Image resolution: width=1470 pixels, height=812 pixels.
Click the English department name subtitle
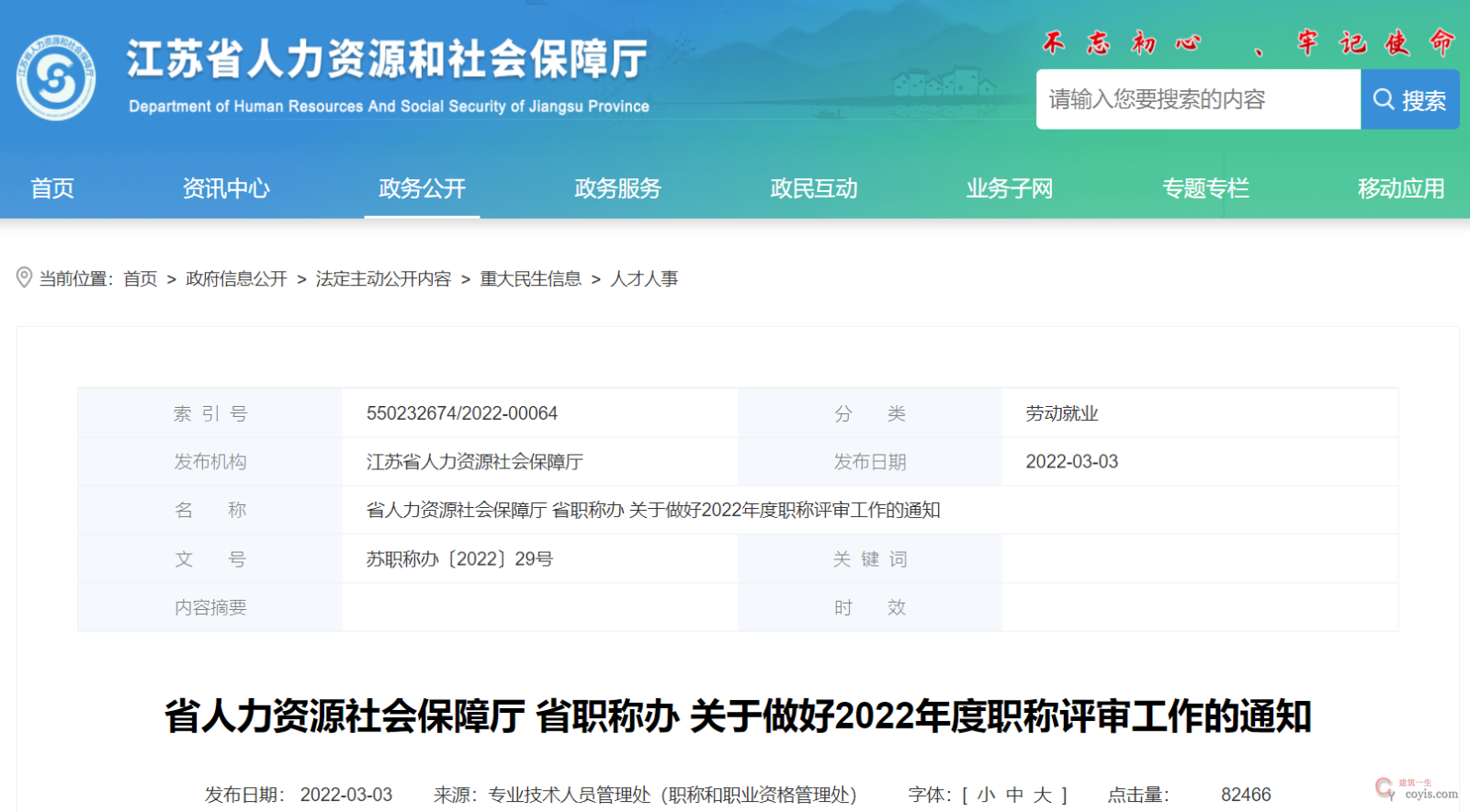pos(389,107)
